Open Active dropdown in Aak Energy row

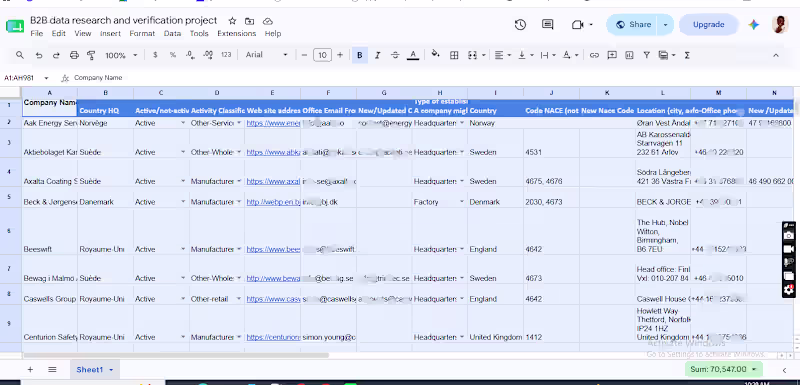pyautogui.click(x=183, y=123)
